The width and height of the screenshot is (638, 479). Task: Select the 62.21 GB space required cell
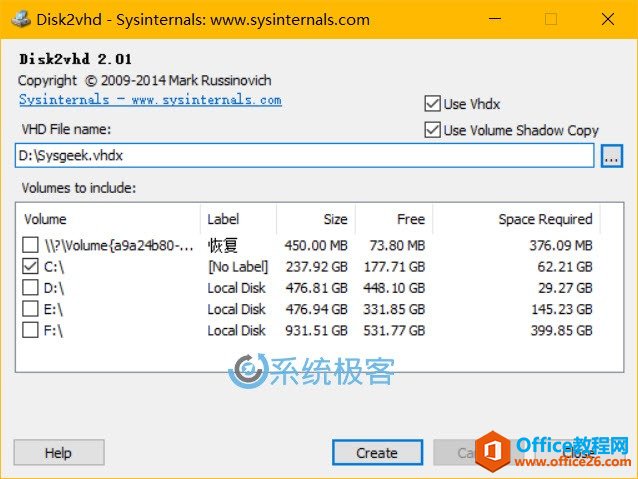565,267
